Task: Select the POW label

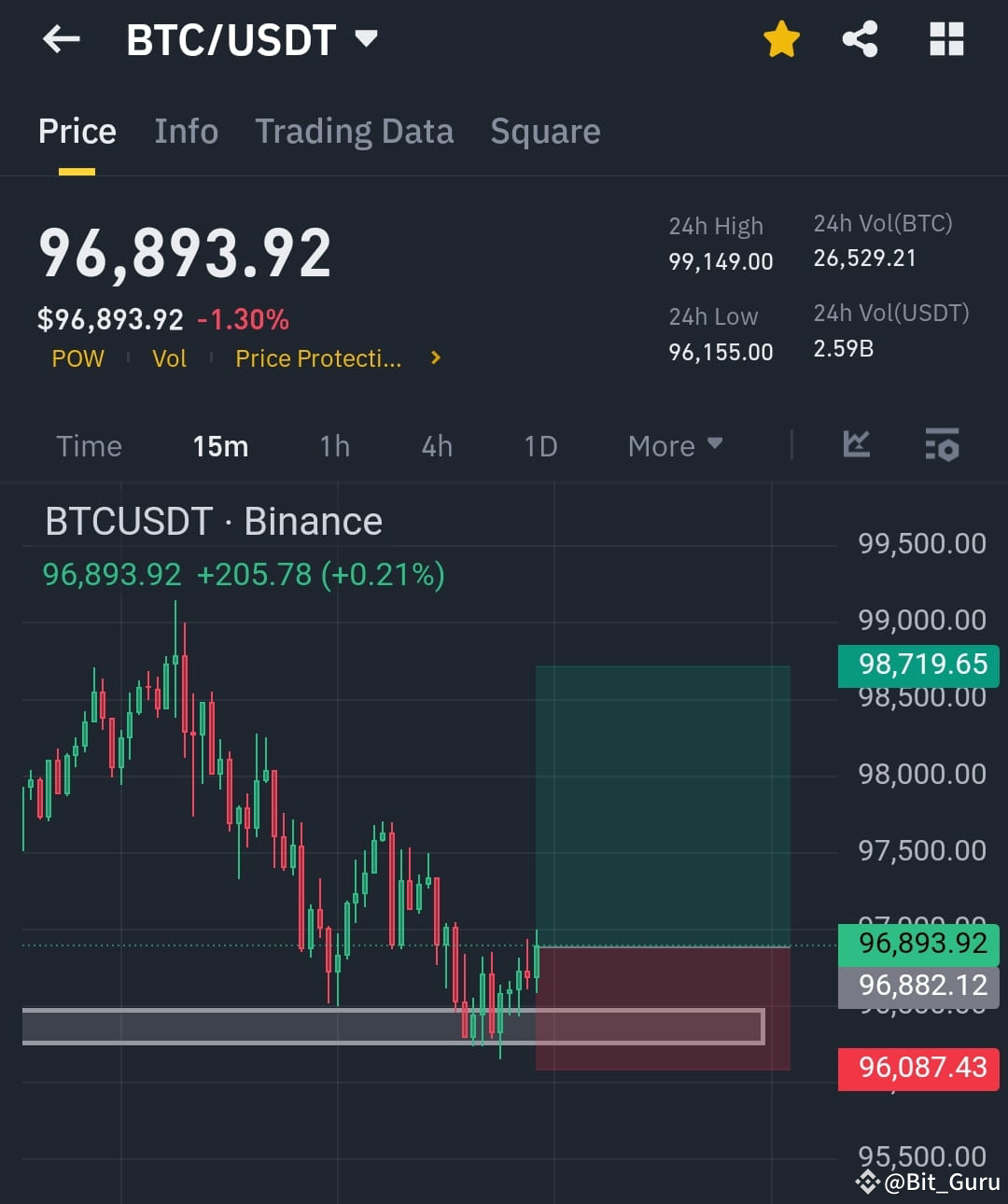Action: (x=78, y=357)
